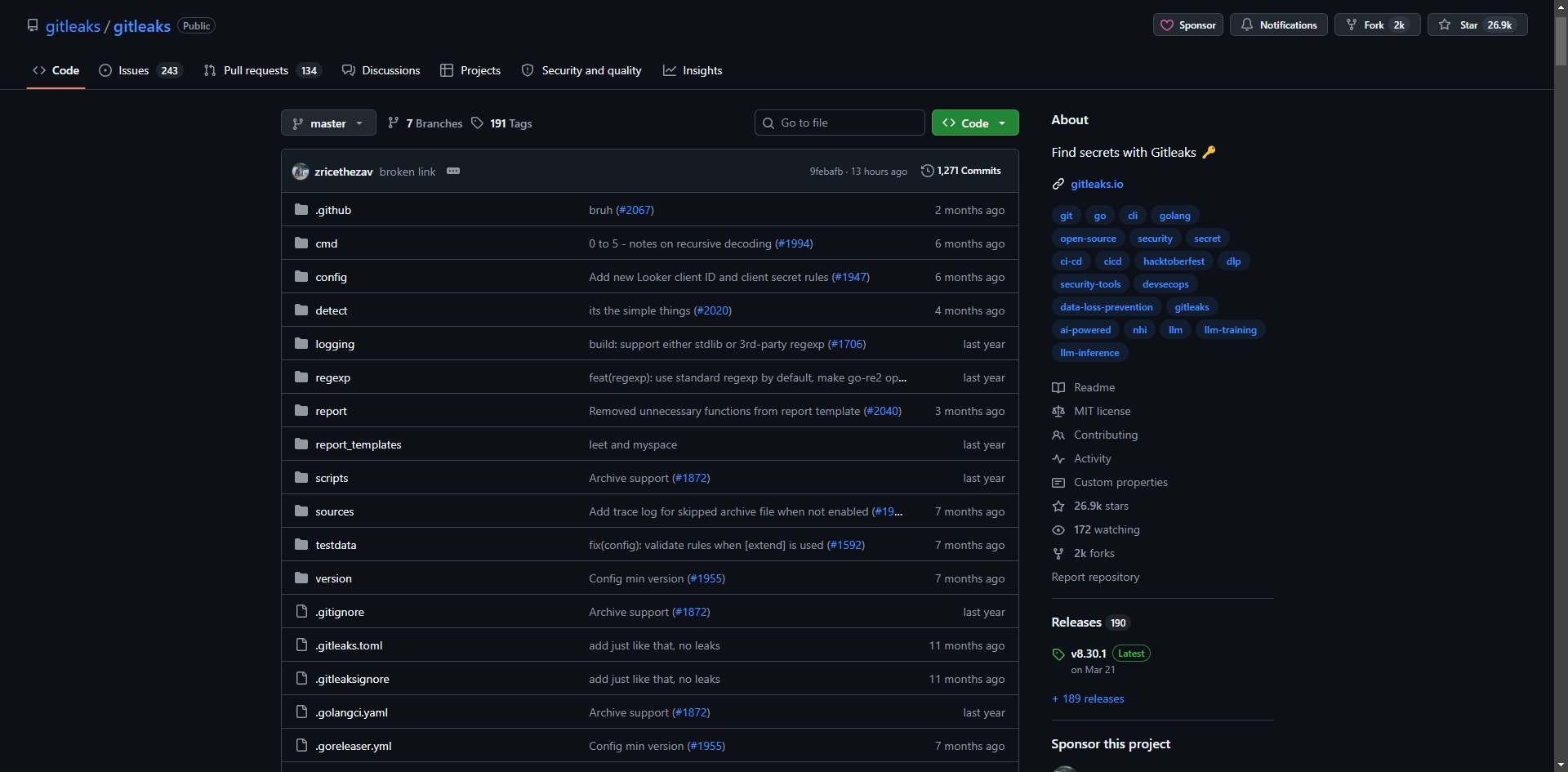Click the scale icon beside MIT license

tap(1058, 411)
